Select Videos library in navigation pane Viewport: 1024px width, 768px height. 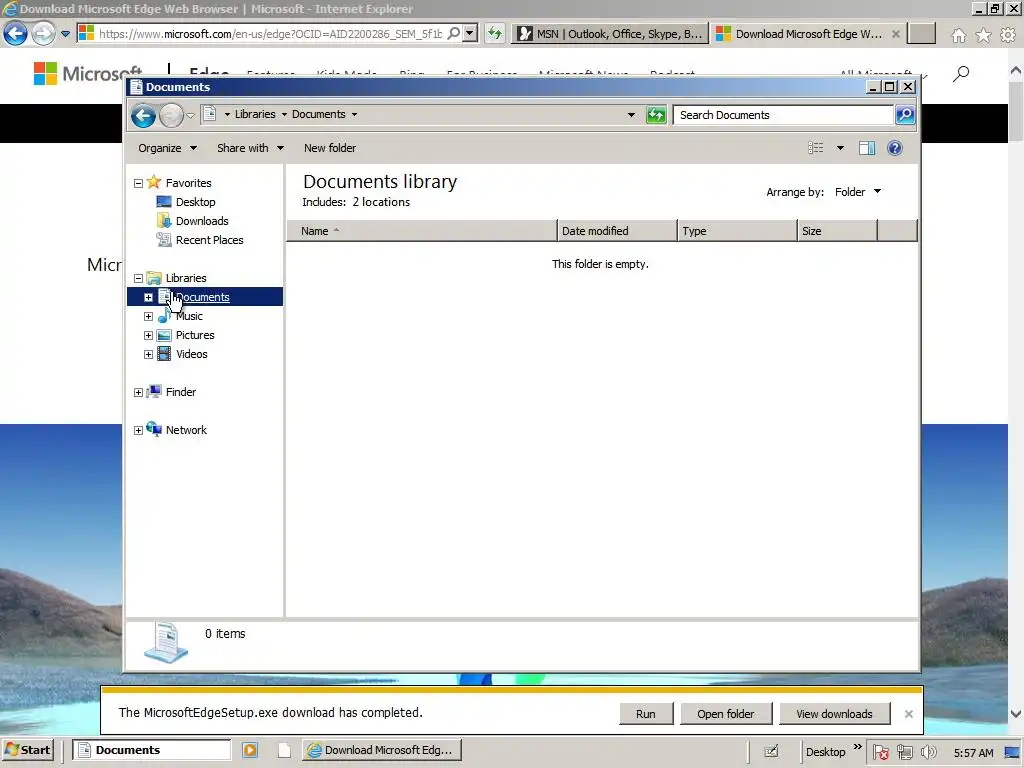tap(191, 354)
